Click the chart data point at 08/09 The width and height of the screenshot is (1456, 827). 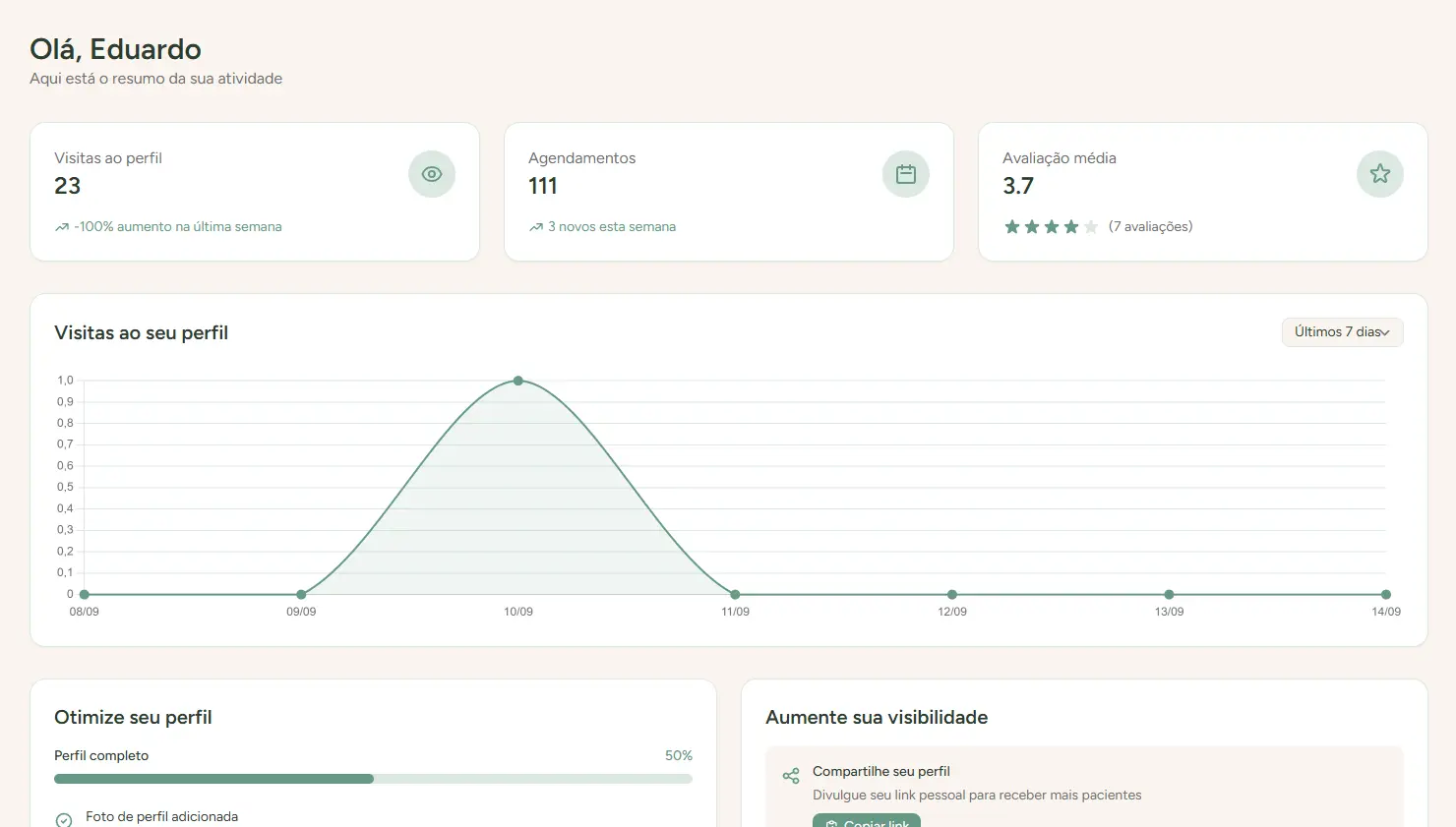coord(85,595)
